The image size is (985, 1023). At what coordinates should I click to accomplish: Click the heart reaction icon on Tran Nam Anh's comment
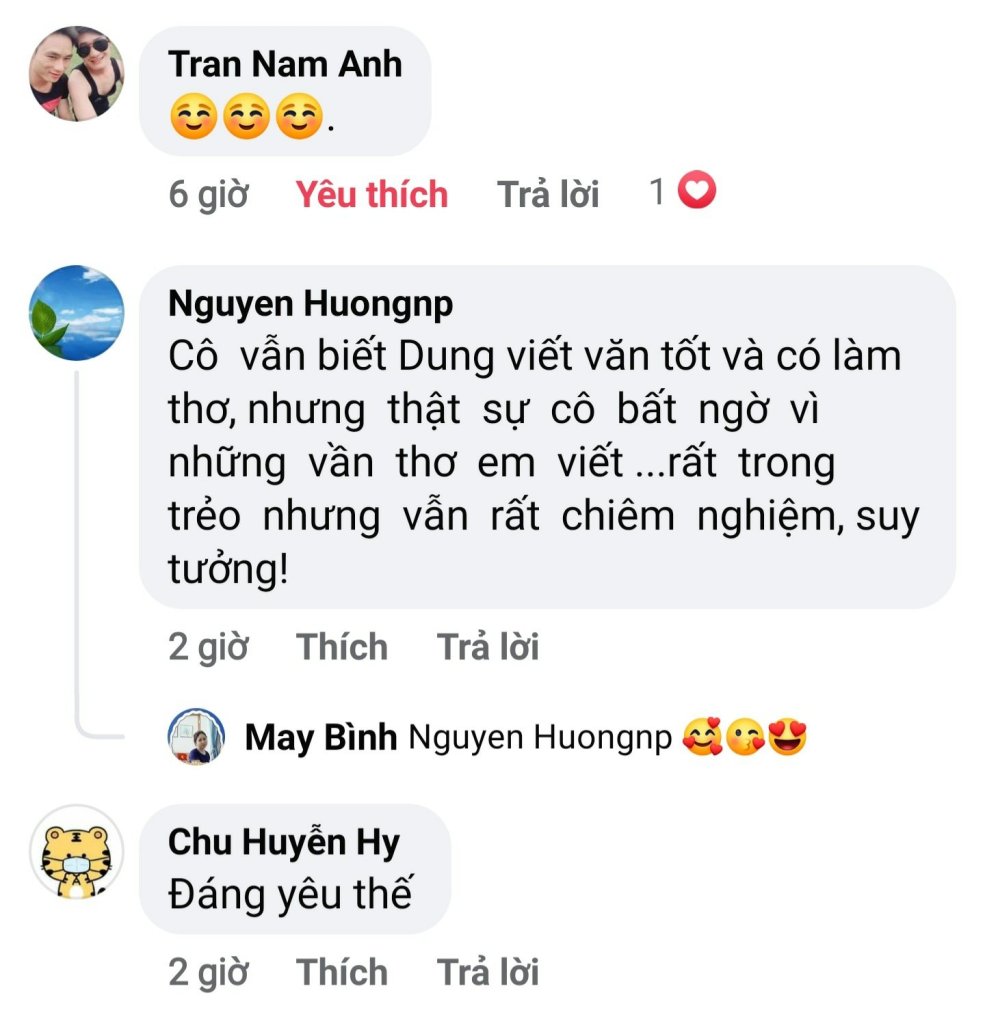697,190
